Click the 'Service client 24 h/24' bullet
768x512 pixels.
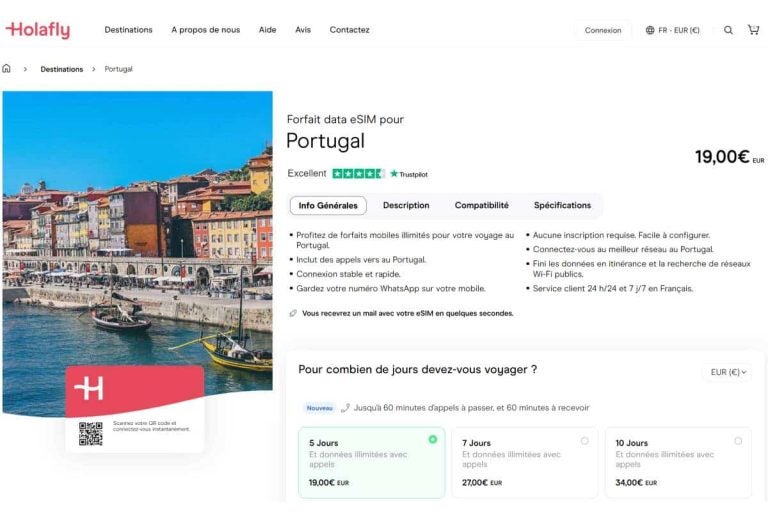(x=613, y=289)
